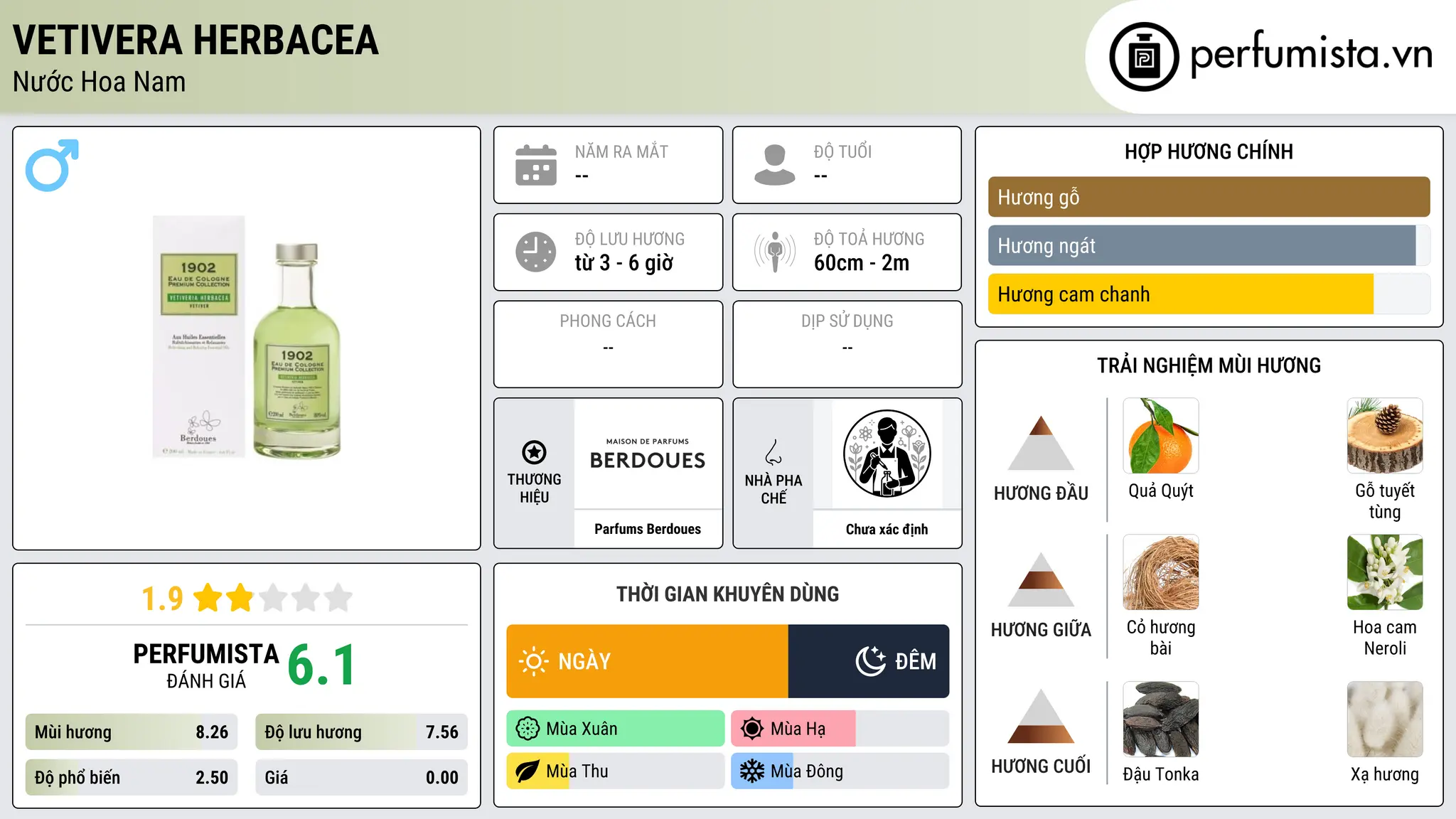
Task: Click the Hương gỗ accord bar
Action: pyautogui.click(x=1209, y=197)
